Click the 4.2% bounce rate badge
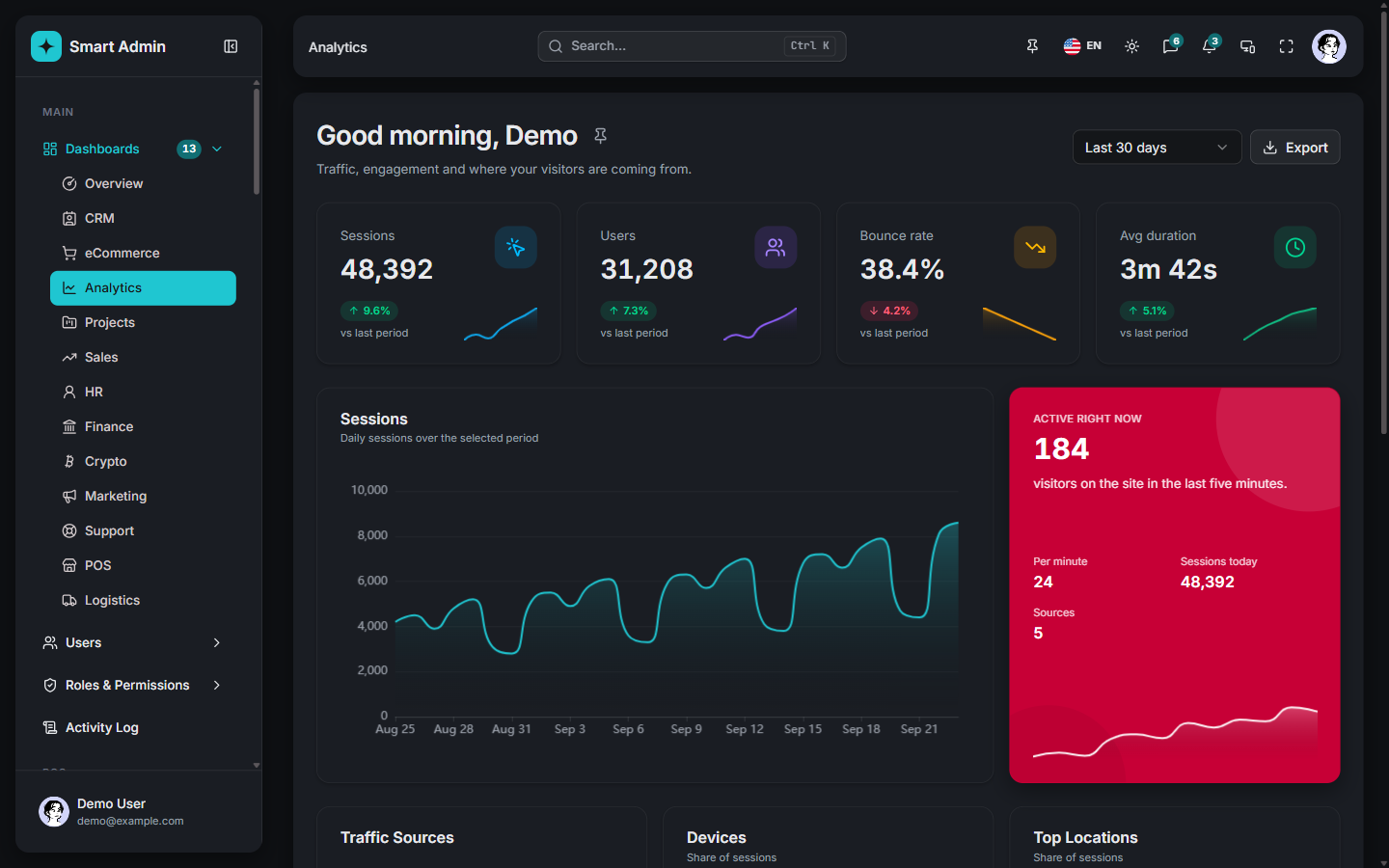The image size is (1389, 868). 889,311
